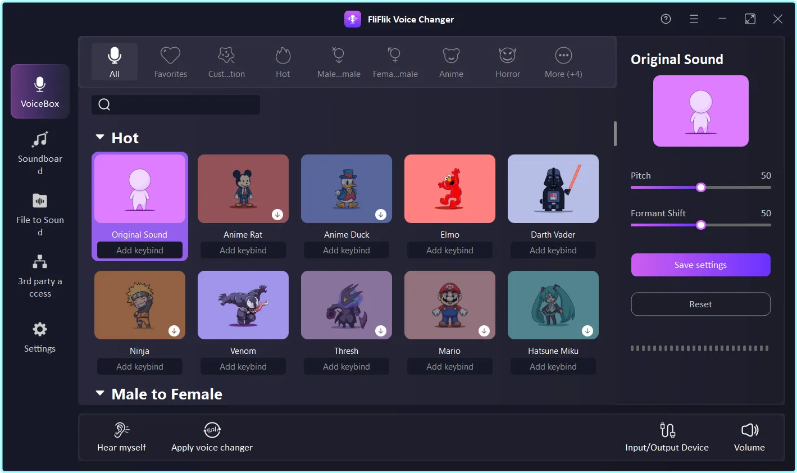Viewport: 797px width, 473px height.
Task: Add keybind for Original Sound
Action: pos(140,250)
